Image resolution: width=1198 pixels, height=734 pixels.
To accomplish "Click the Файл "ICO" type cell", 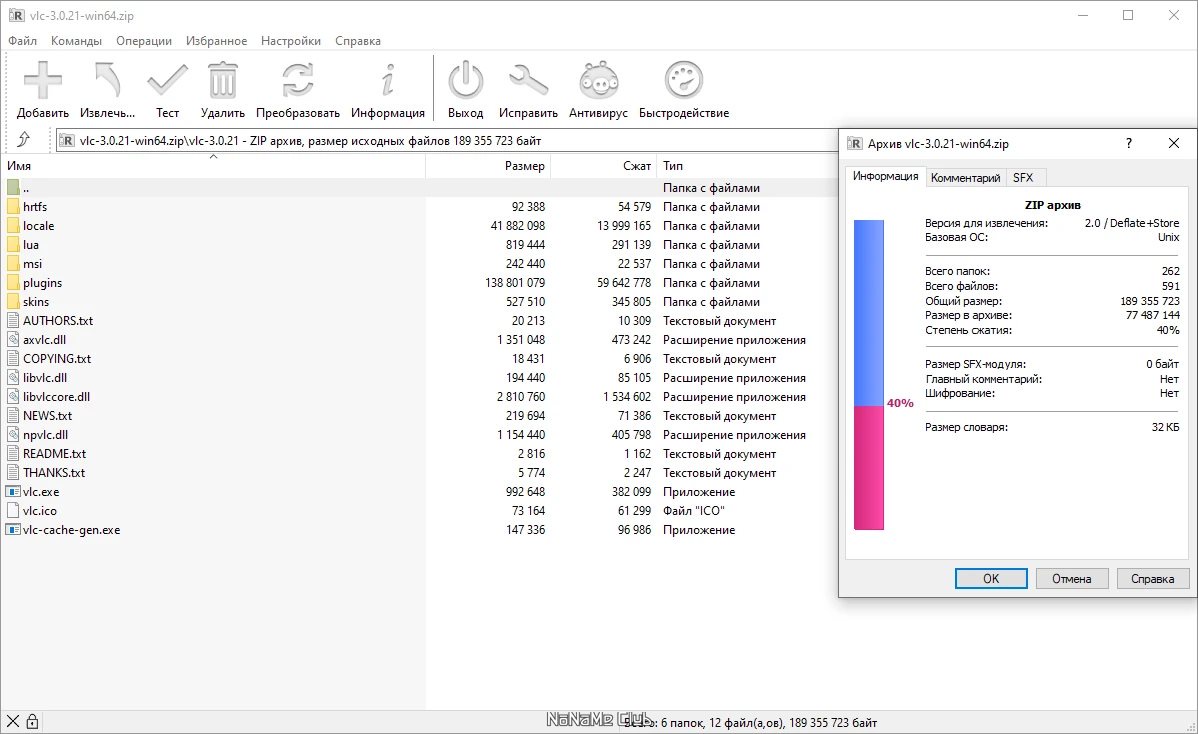I will coord(693,510).
